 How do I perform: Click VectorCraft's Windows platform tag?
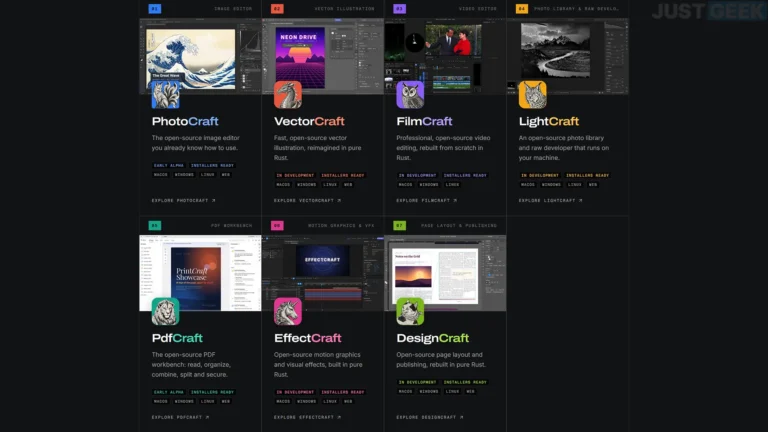coord(307,185)
